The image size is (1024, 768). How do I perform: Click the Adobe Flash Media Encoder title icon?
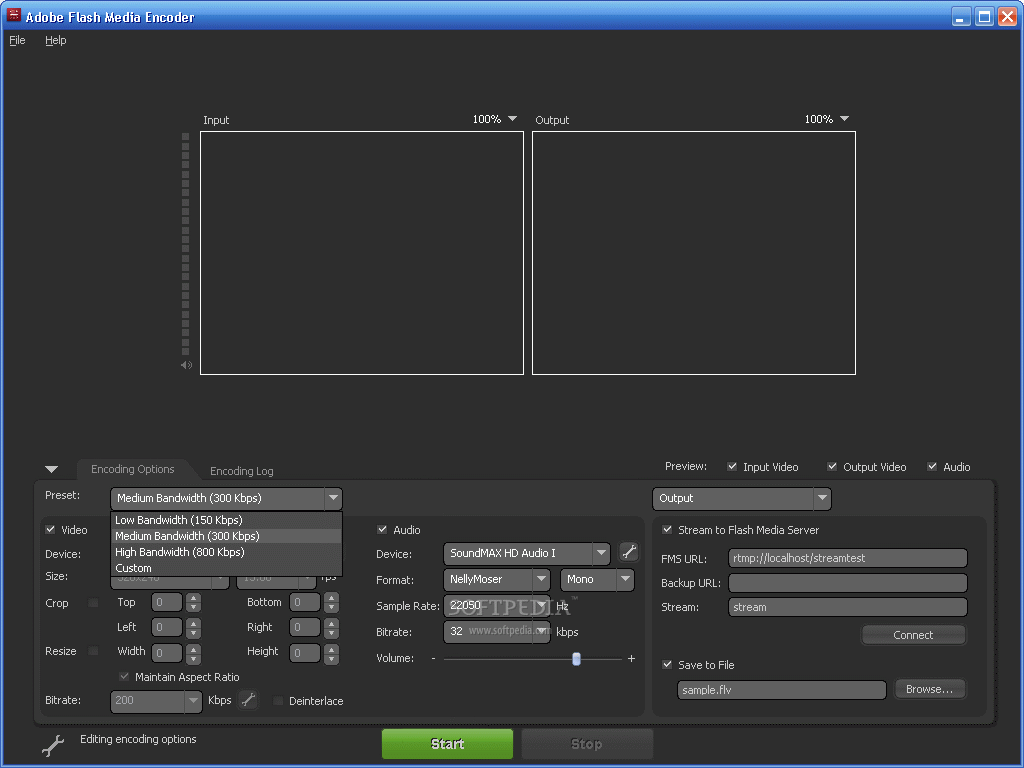click(14, 16)
